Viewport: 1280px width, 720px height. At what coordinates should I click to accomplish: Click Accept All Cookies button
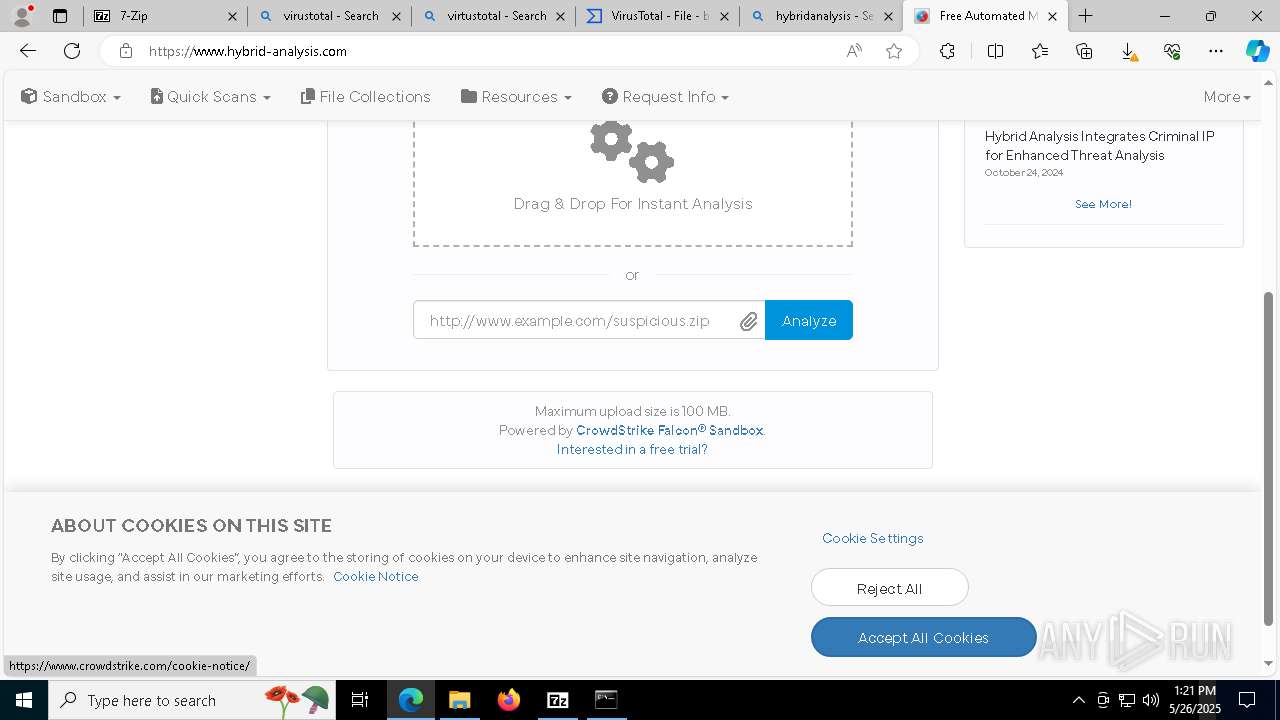(923, 638)
